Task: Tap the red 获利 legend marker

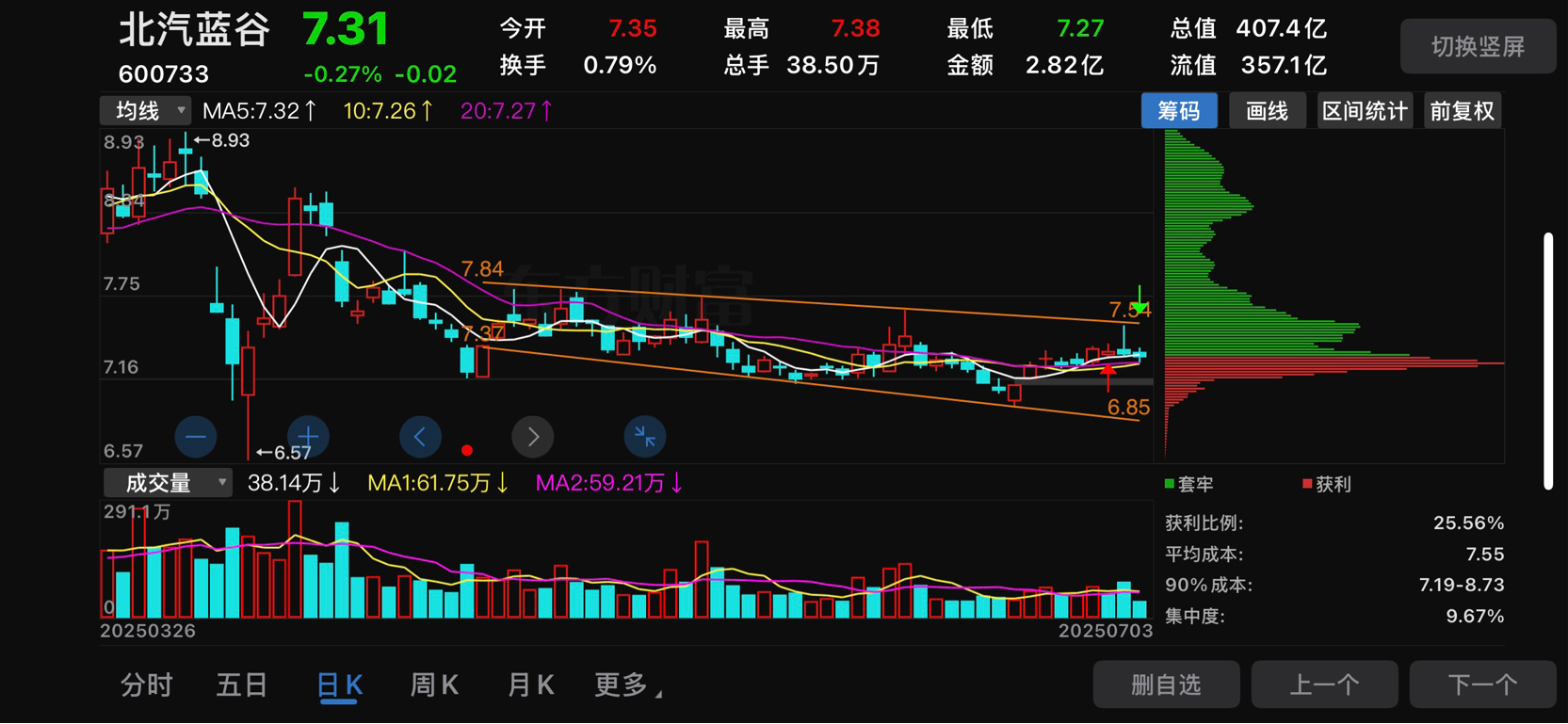Action: tap(1307, 484)
